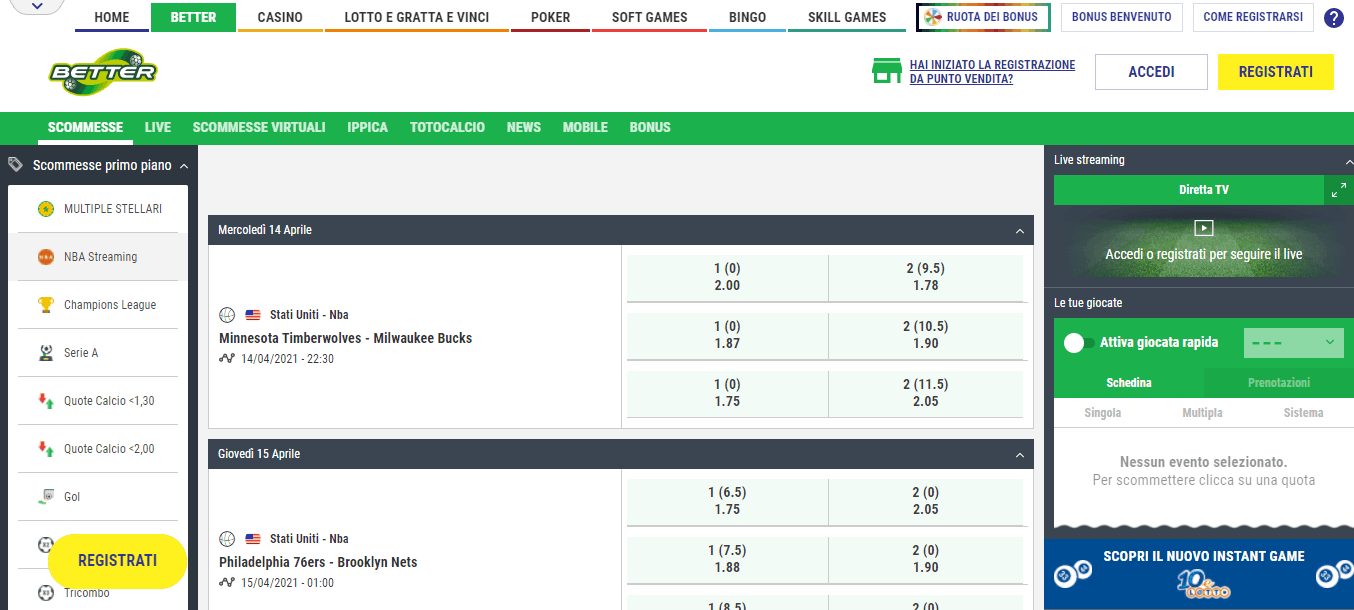Click the COME REGISTRARSI button
This screenshot has height=610, width=1354.
click(1253, 17)
